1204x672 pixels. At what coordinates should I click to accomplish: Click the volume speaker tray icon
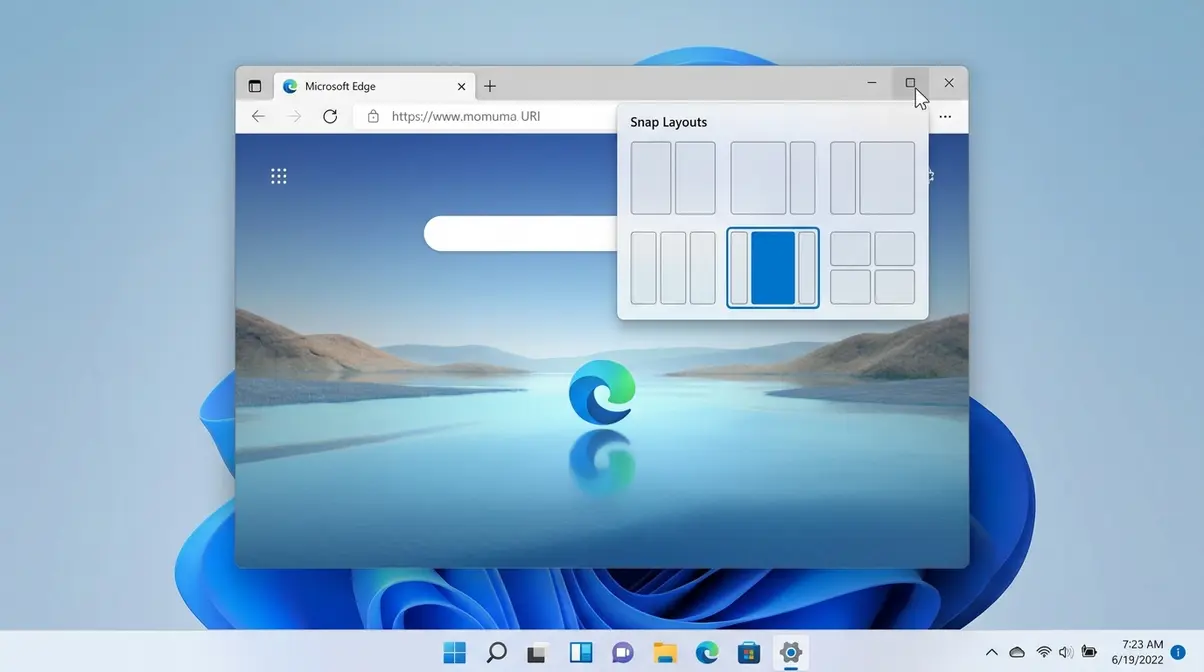pyautogui.click(x=1066, y=653)
